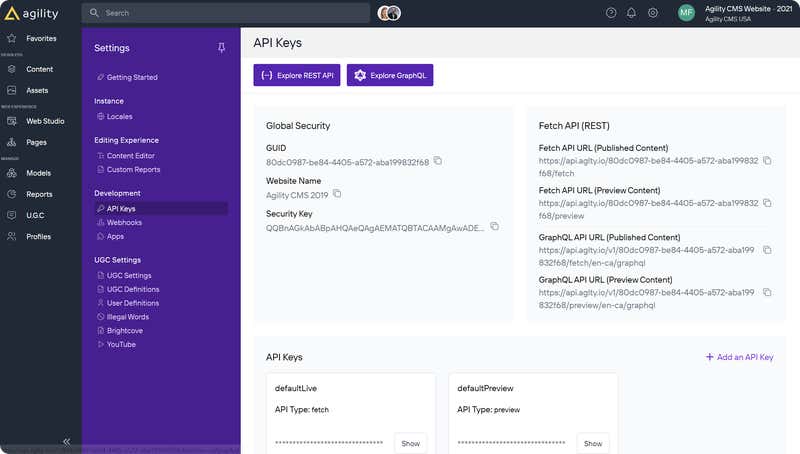Open Web Studio

pos(35,121)
